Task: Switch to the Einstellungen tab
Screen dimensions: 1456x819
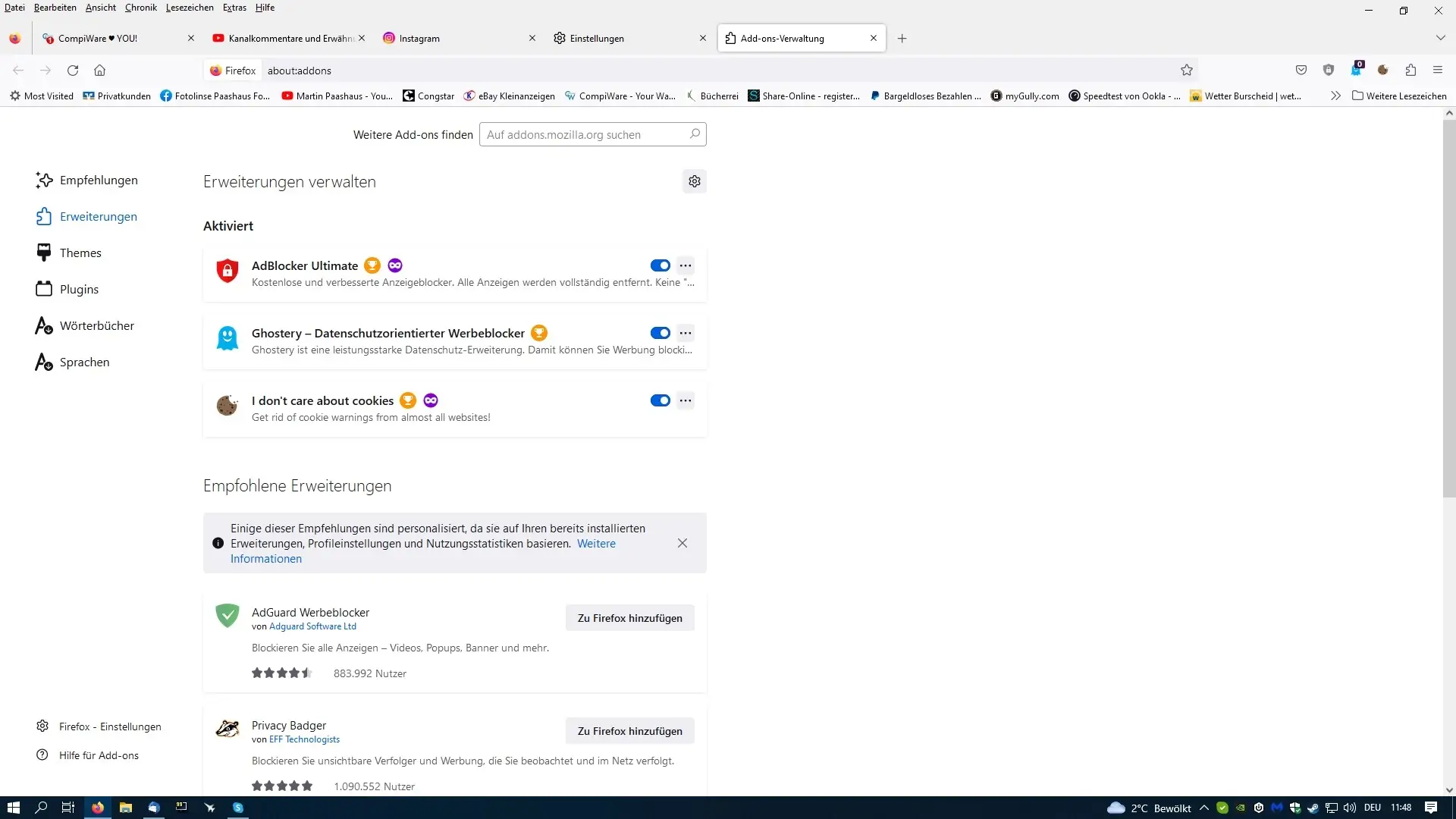Action: [x=630, y=38]
